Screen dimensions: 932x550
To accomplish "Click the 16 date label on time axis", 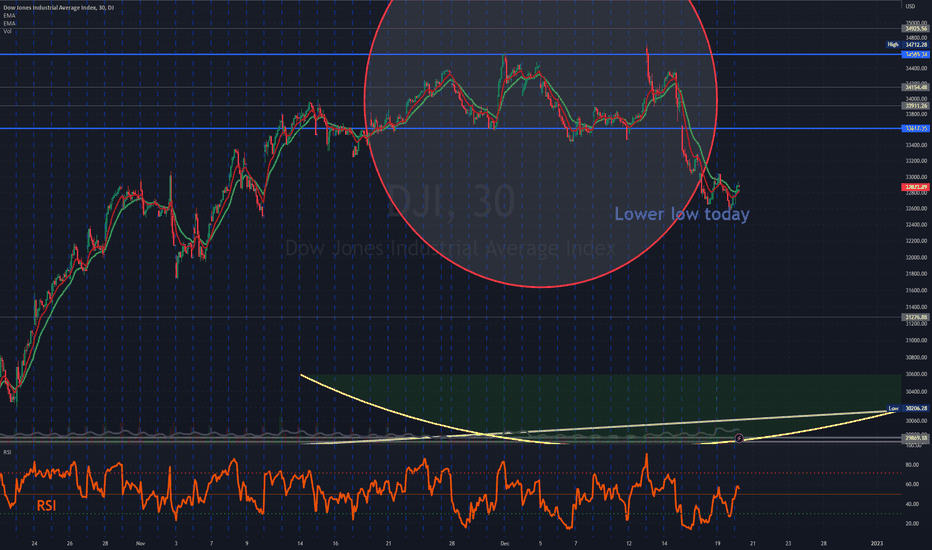I will point(335,543).
